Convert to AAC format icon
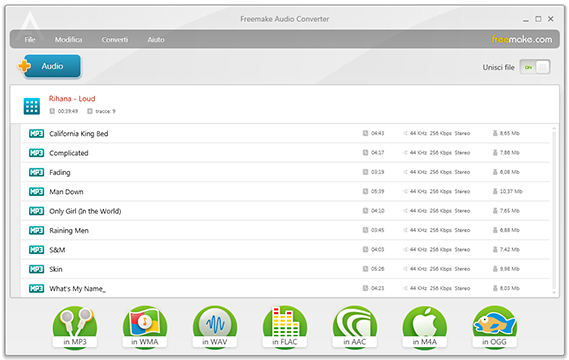The width and height of the screenshot is (569, 360). click(x=355, y=327)
